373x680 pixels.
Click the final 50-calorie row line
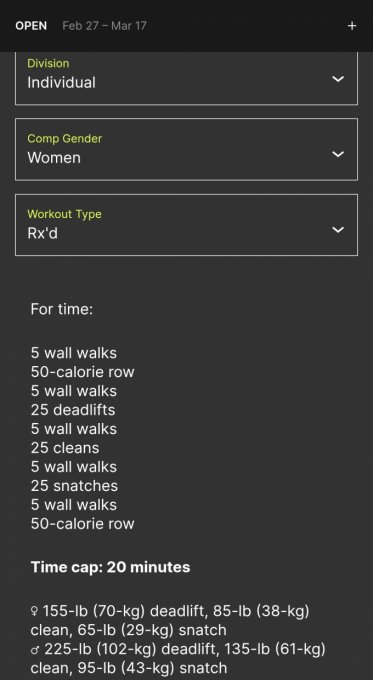82,524
